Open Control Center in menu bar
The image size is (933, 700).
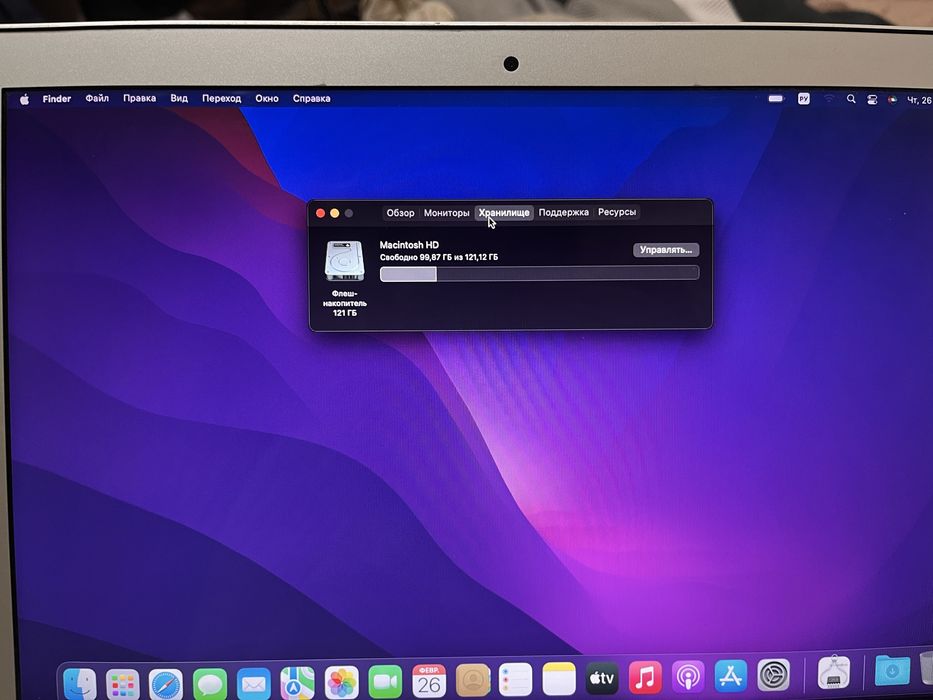click(x=872, y=99)
